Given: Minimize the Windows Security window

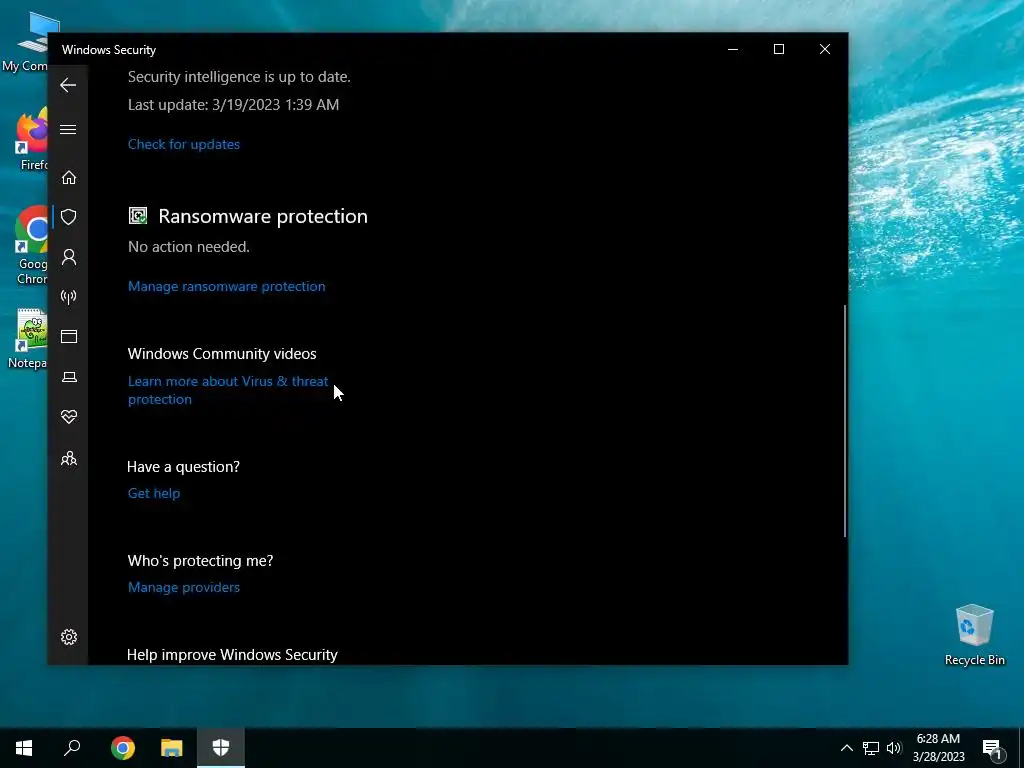Looking at the screenshot, I should 733,49.
